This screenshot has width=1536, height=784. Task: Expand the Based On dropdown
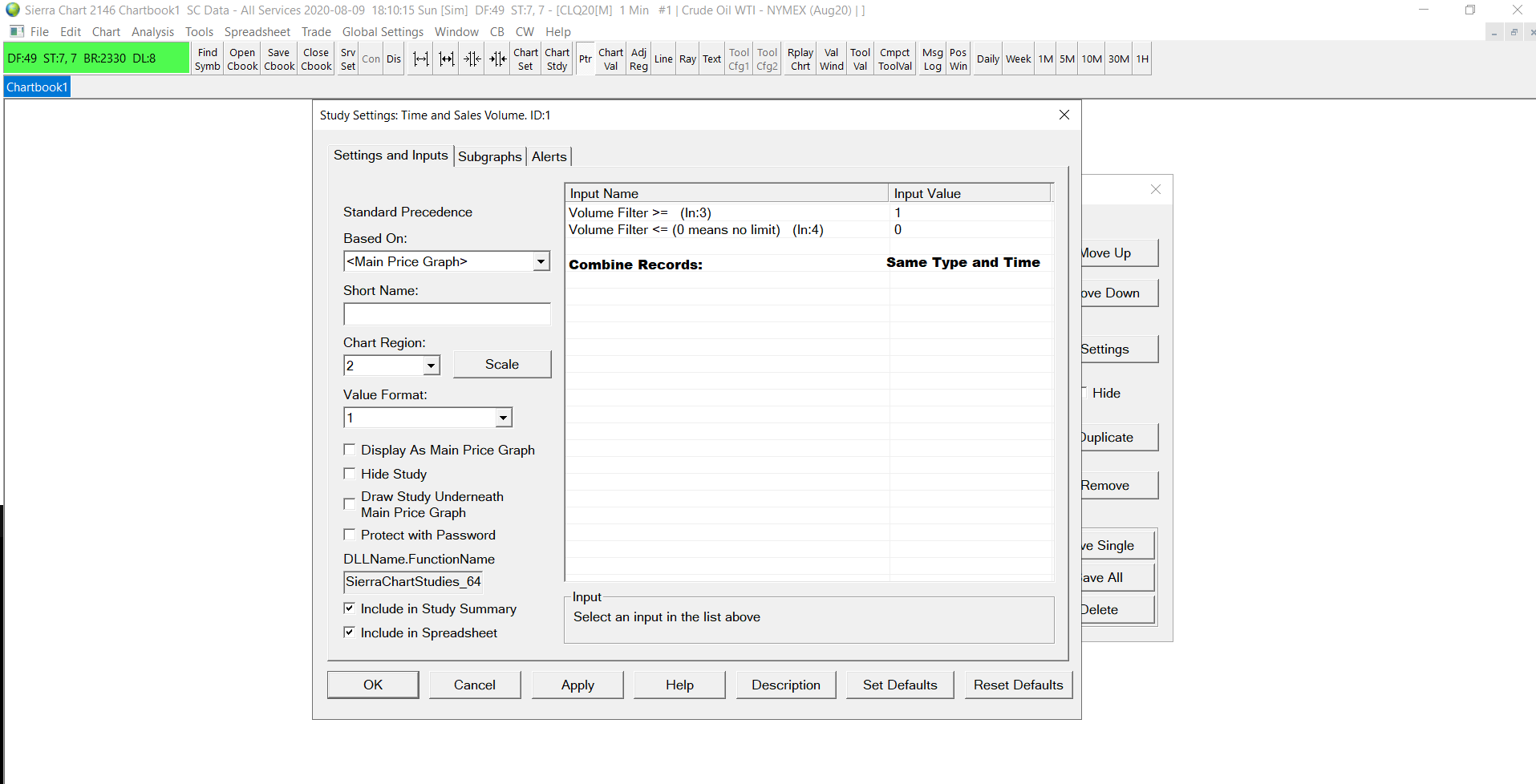(541, 261)
